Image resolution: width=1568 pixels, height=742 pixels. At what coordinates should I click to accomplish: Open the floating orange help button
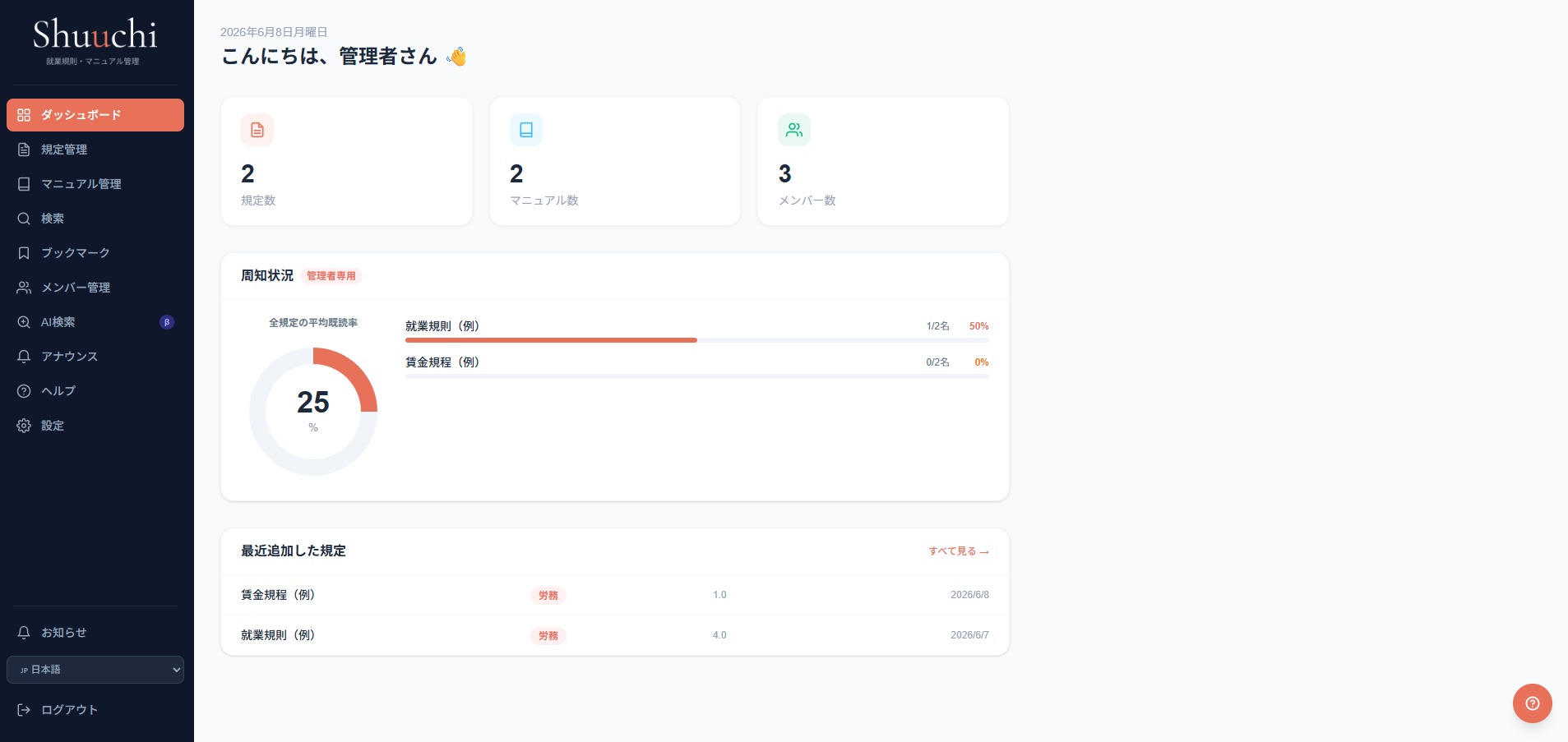point(1533,703)
